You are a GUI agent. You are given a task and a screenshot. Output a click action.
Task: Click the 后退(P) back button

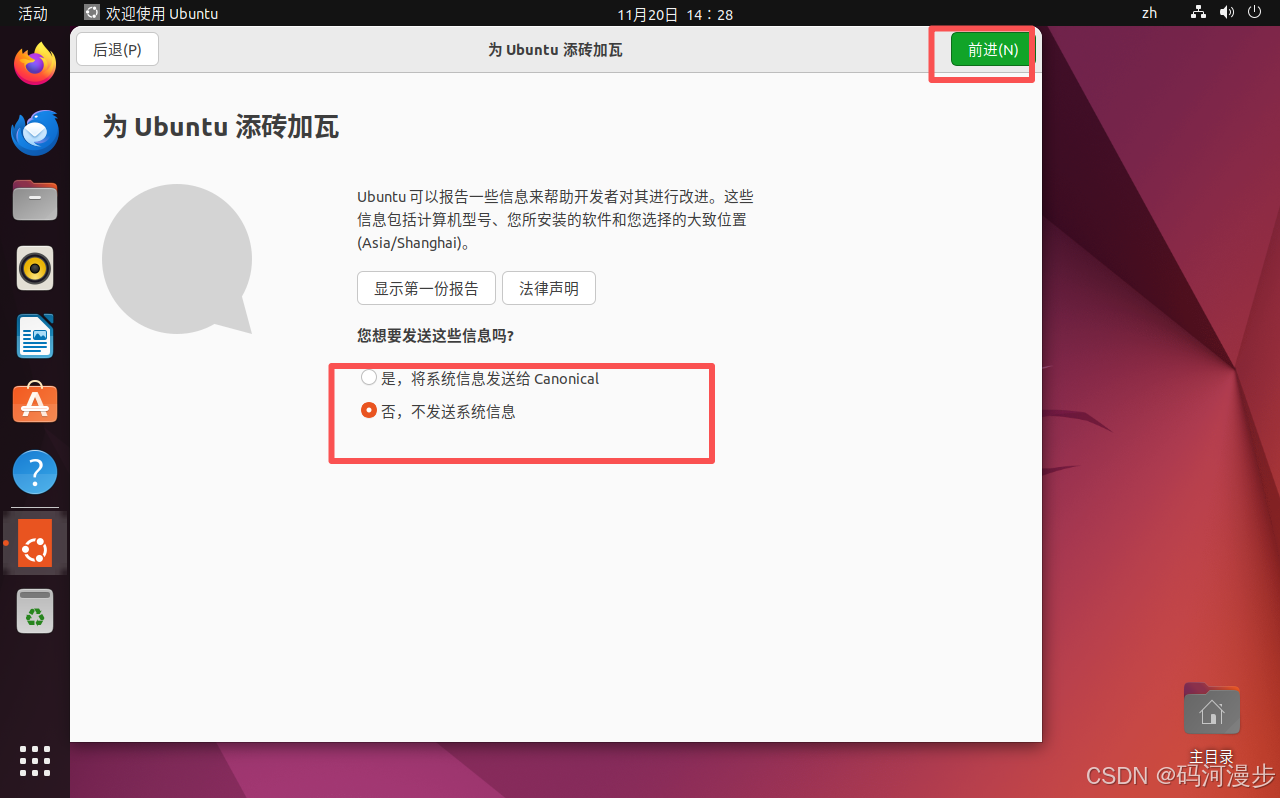(117, 49)
